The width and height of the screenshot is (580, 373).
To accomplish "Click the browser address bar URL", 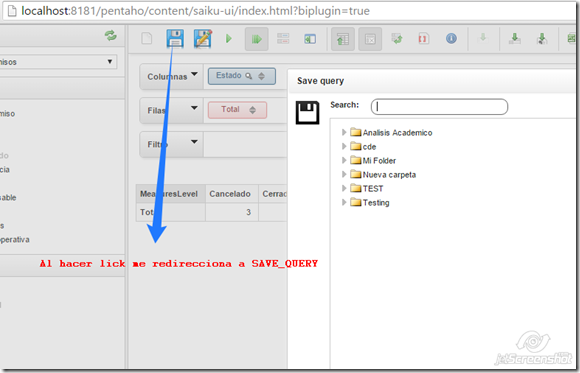I will click(195, 11).
